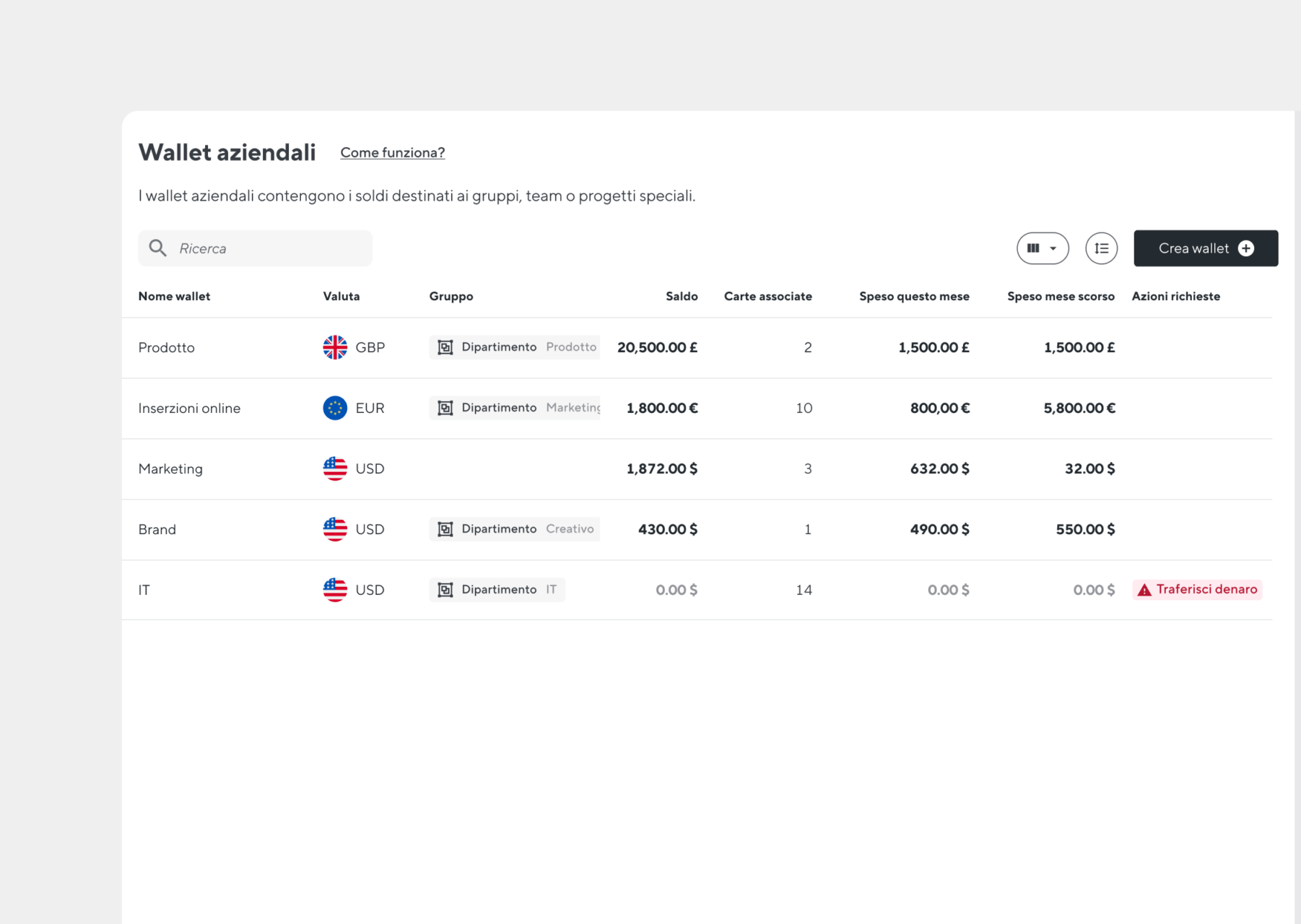1301x924 pixels.
Task: Click the Crea wallet button
Action: click(x=1206, y=248)
